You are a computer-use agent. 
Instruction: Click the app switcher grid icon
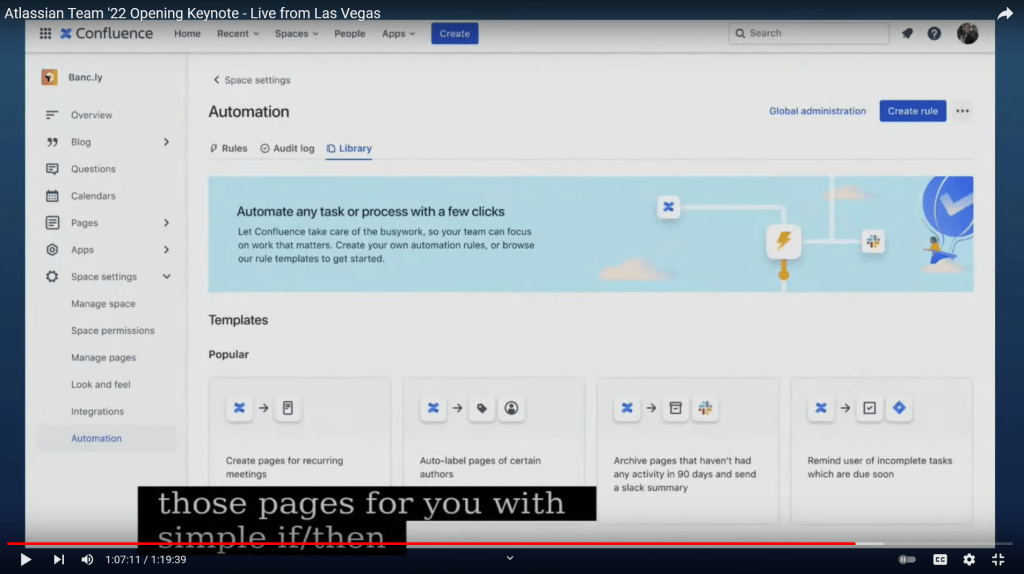pyautogui.click(x=45, y=34)
